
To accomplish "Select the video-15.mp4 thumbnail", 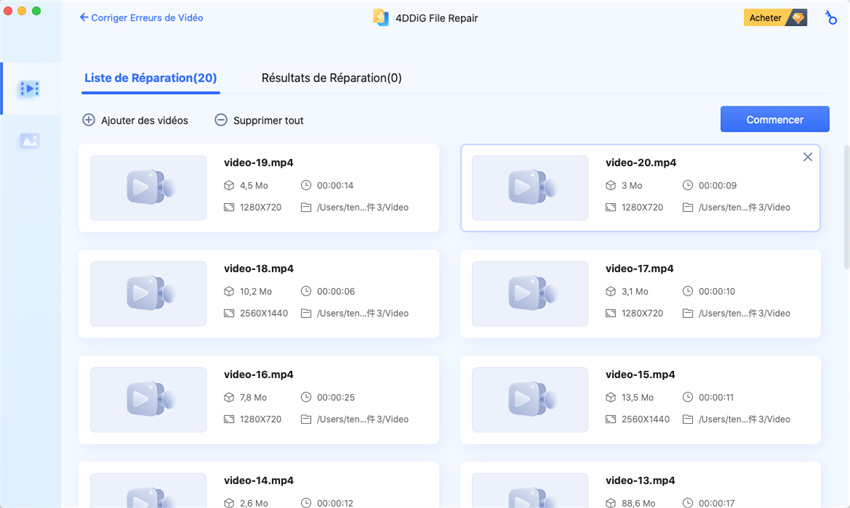I will pos(530,400).
